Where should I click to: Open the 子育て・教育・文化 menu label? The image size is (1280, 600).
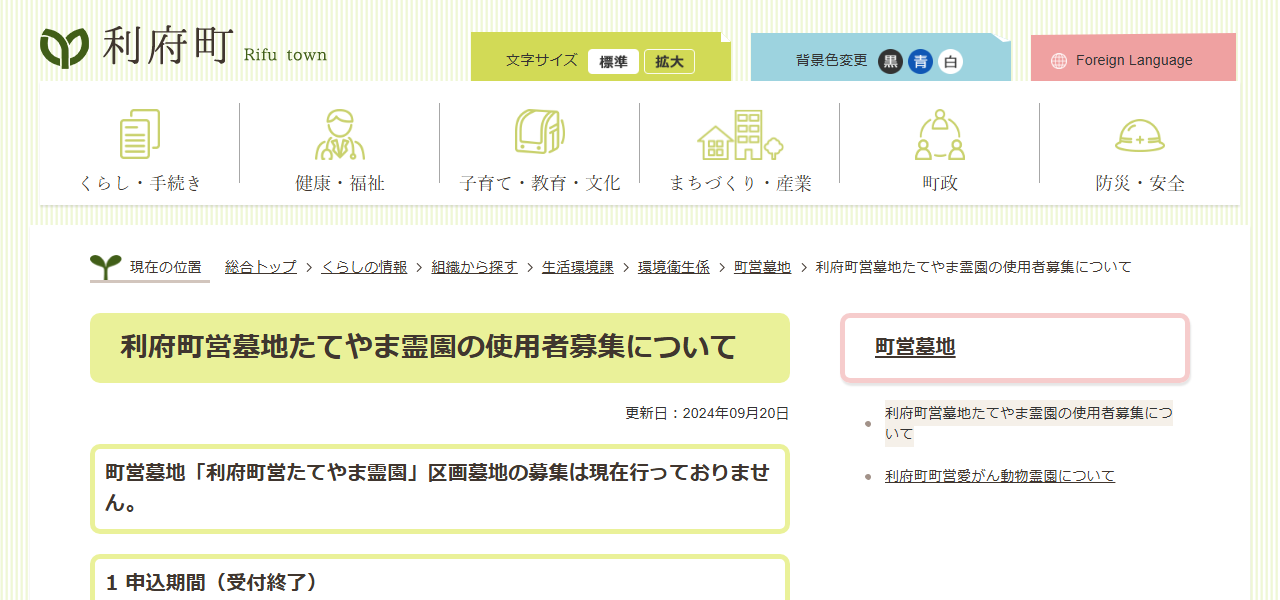[x=540, y=183]
